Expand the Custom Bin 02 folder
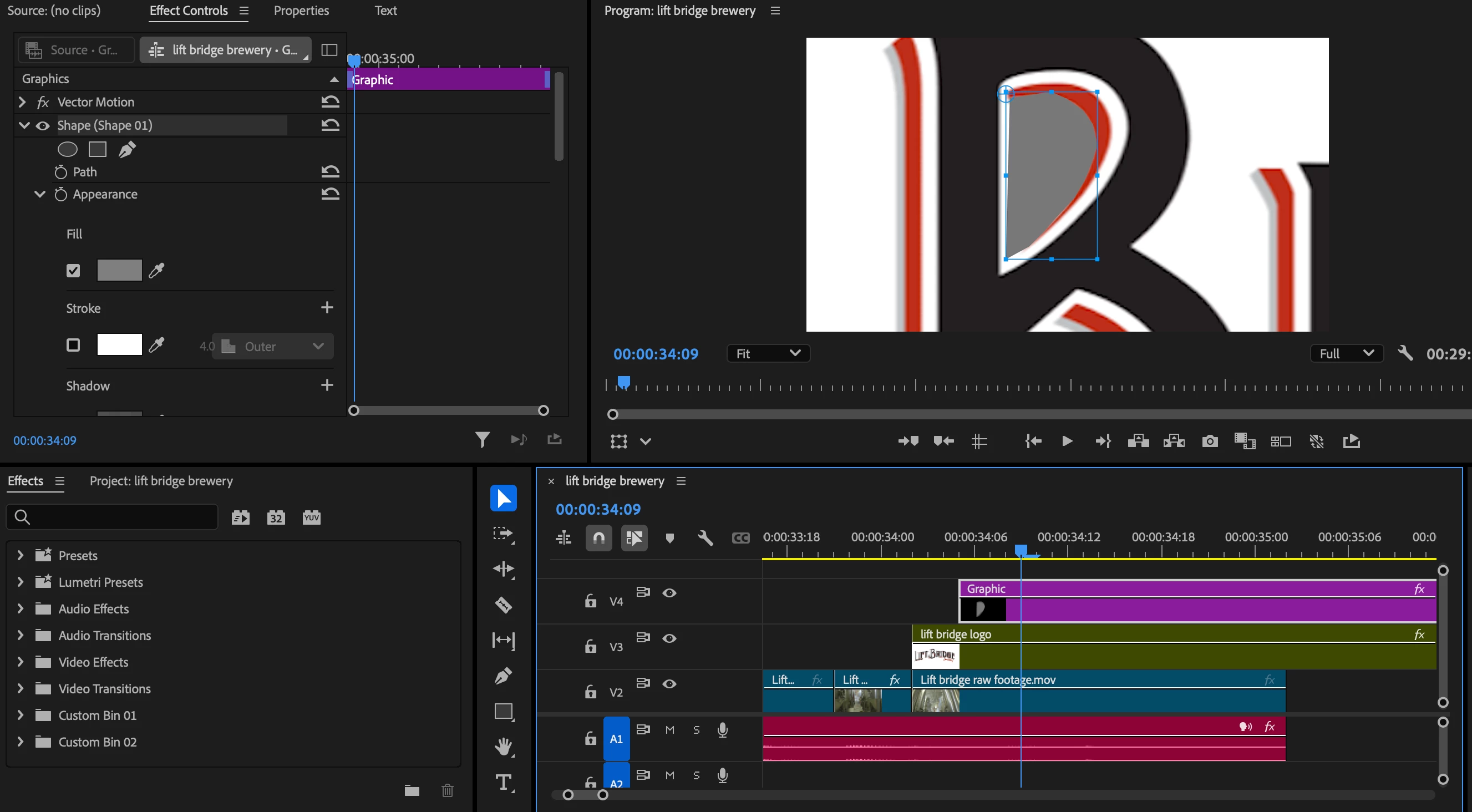 pyautogui.click(x=21, y=742)
